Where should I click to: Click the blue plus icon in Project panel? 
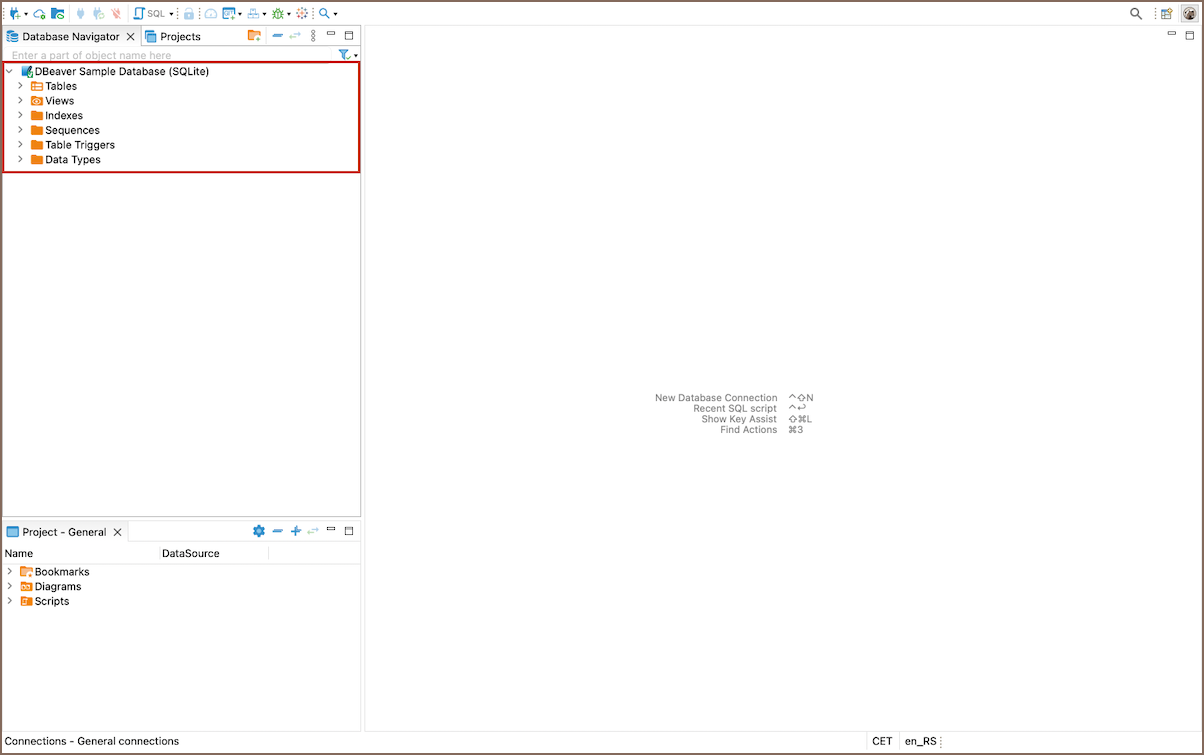coord(295,531)
